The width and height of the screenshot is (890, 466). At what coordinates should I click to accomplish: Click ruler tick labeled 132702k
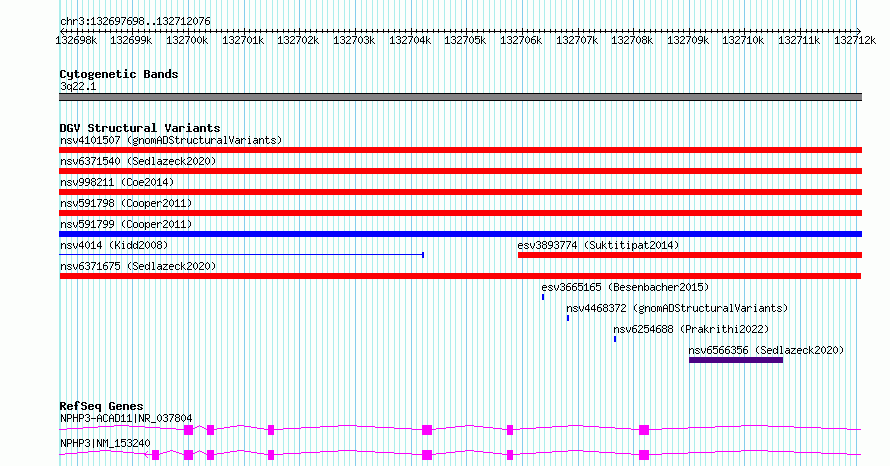pyautogui.click(x=298, y=40)
